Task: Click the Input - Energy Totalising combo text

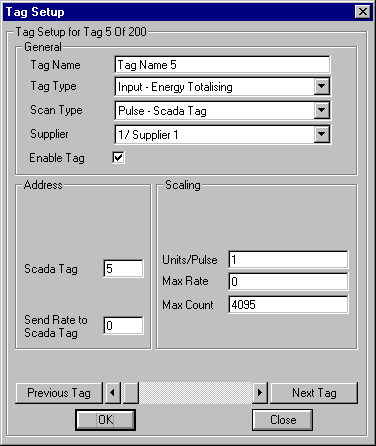Action: (x=175, y=87)
